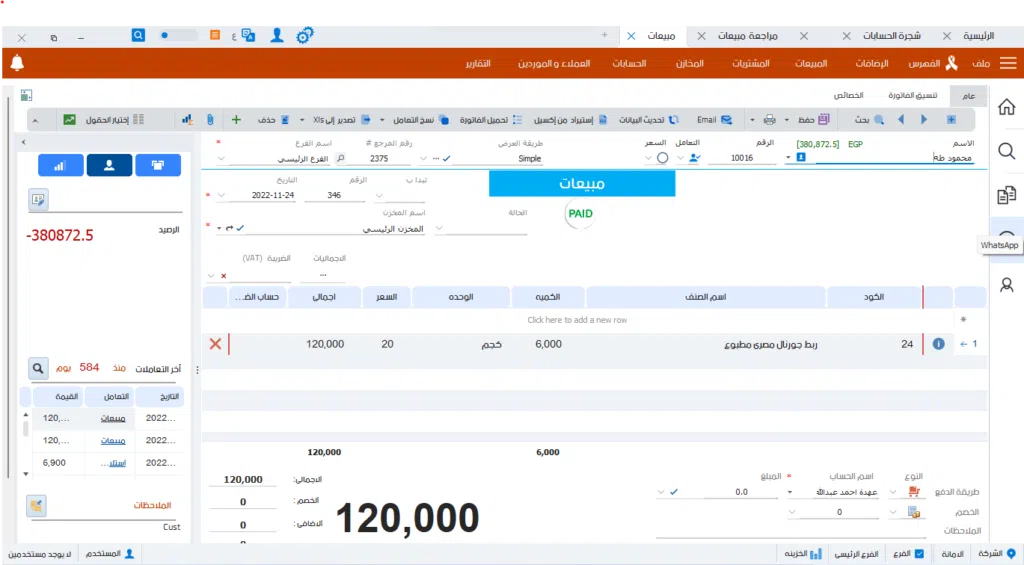This screenshot has width=1024, height=565.
Task: Click the green plus add icon
Action: point(236,120)
